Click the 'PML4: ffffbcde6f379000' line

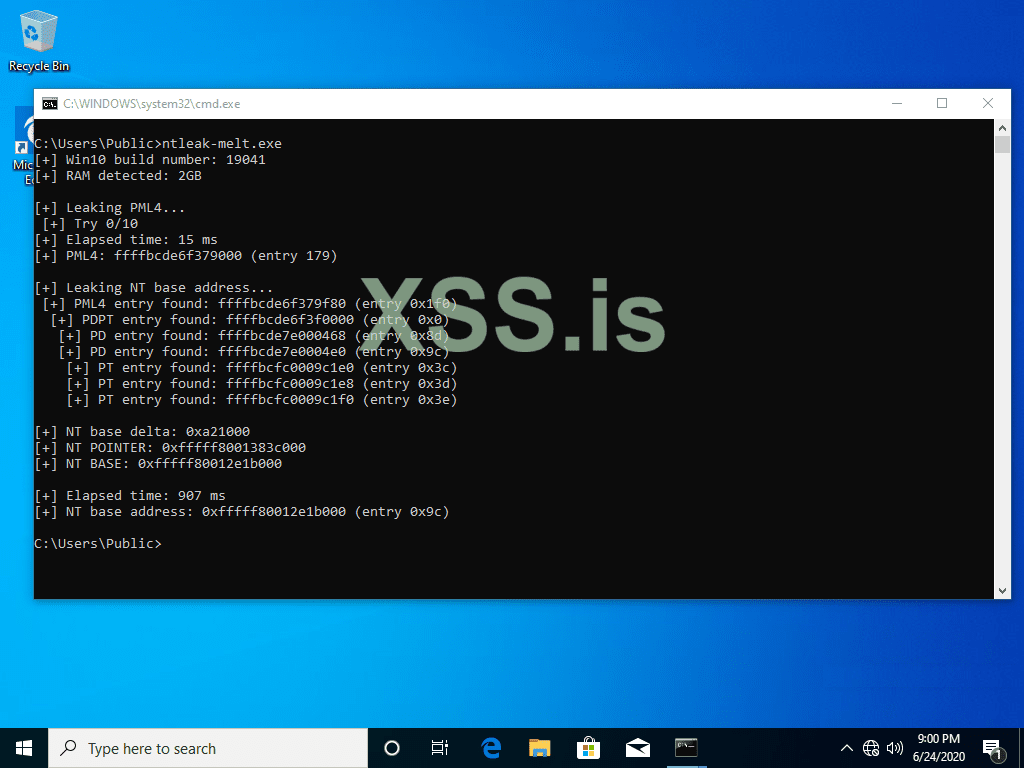[186, 256]
